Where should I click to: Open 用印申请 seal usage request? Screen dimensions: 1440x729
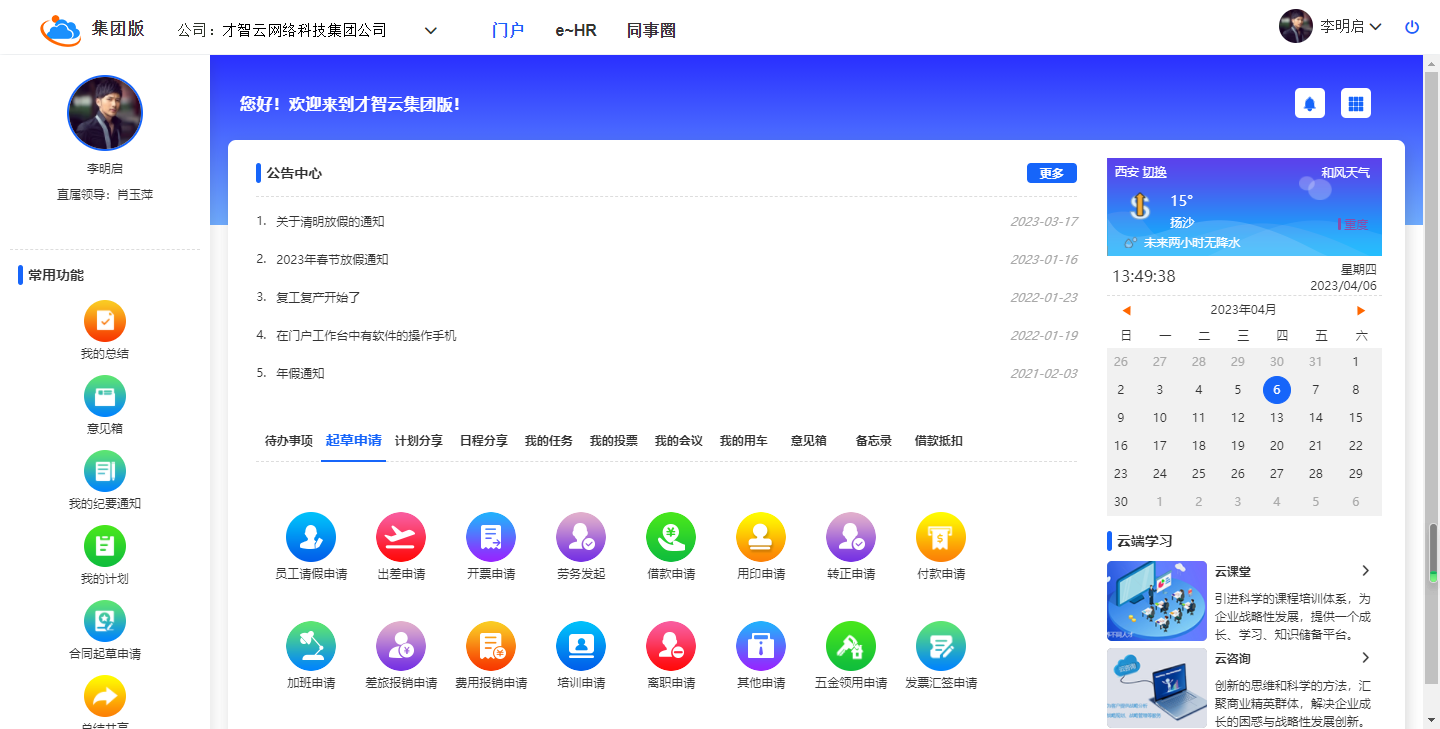point(760,536)
